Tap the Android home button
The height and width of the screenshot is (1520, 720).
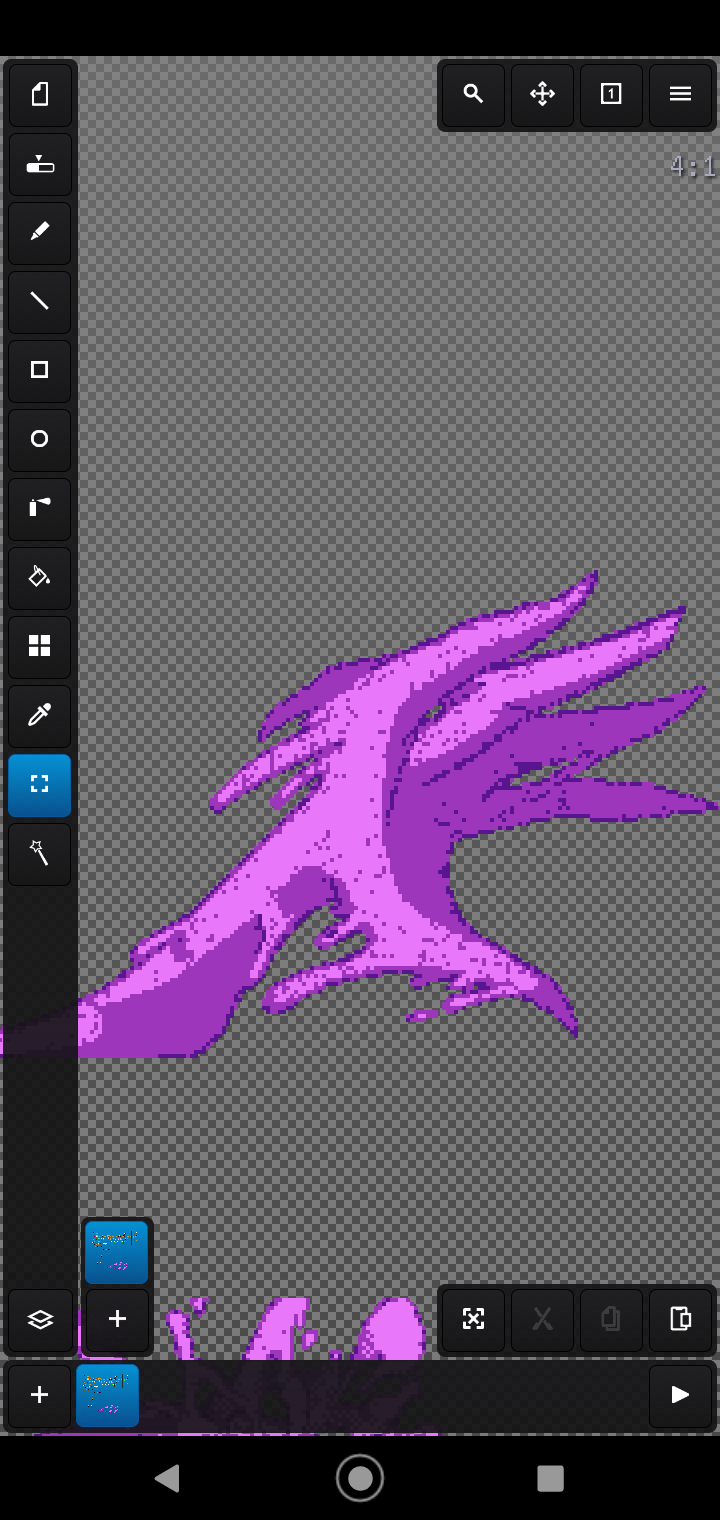360,1478
